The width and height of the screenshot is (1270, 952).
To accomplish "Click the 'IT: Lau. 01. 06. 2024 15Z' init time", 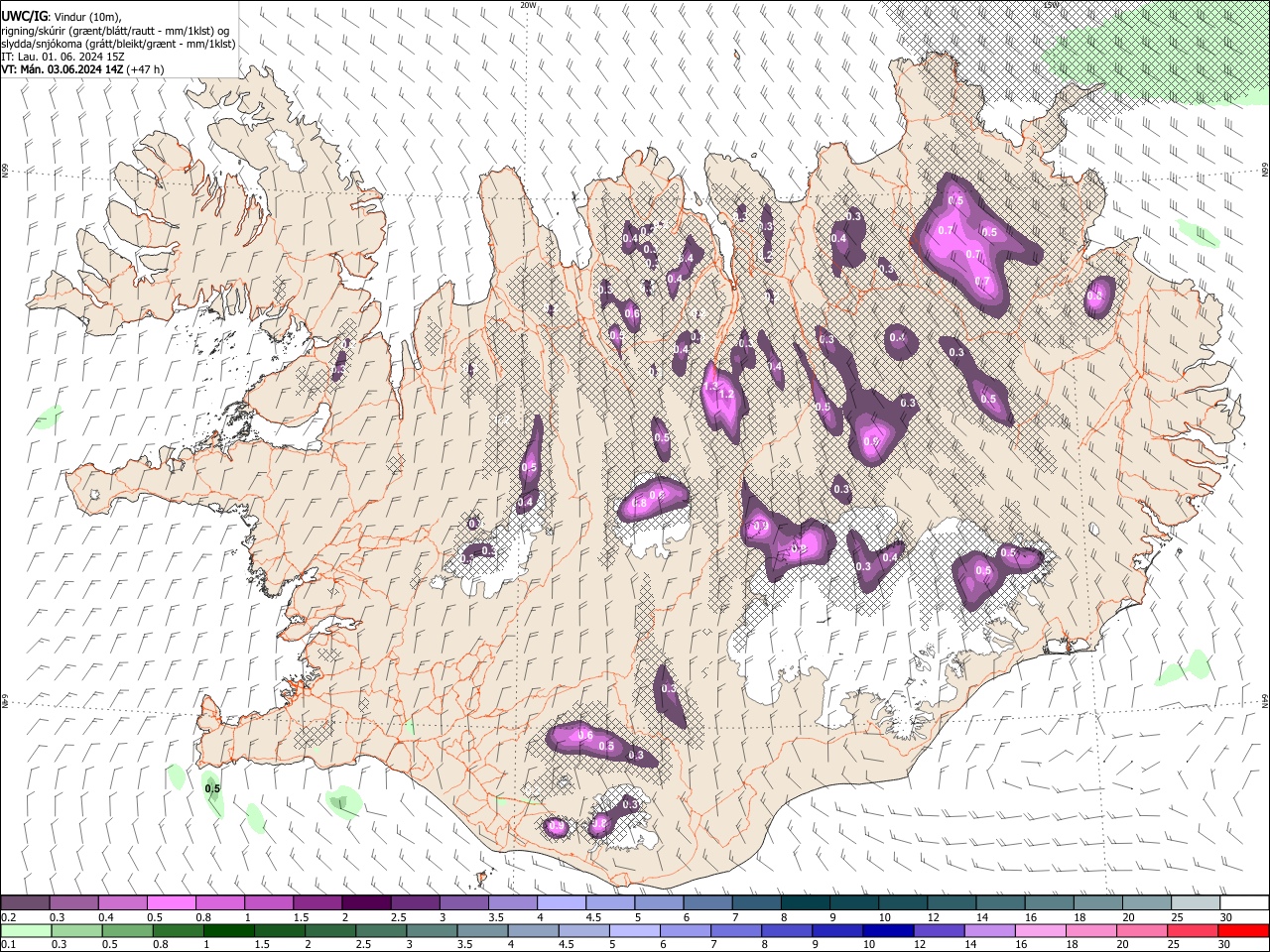I will [63, 57].
